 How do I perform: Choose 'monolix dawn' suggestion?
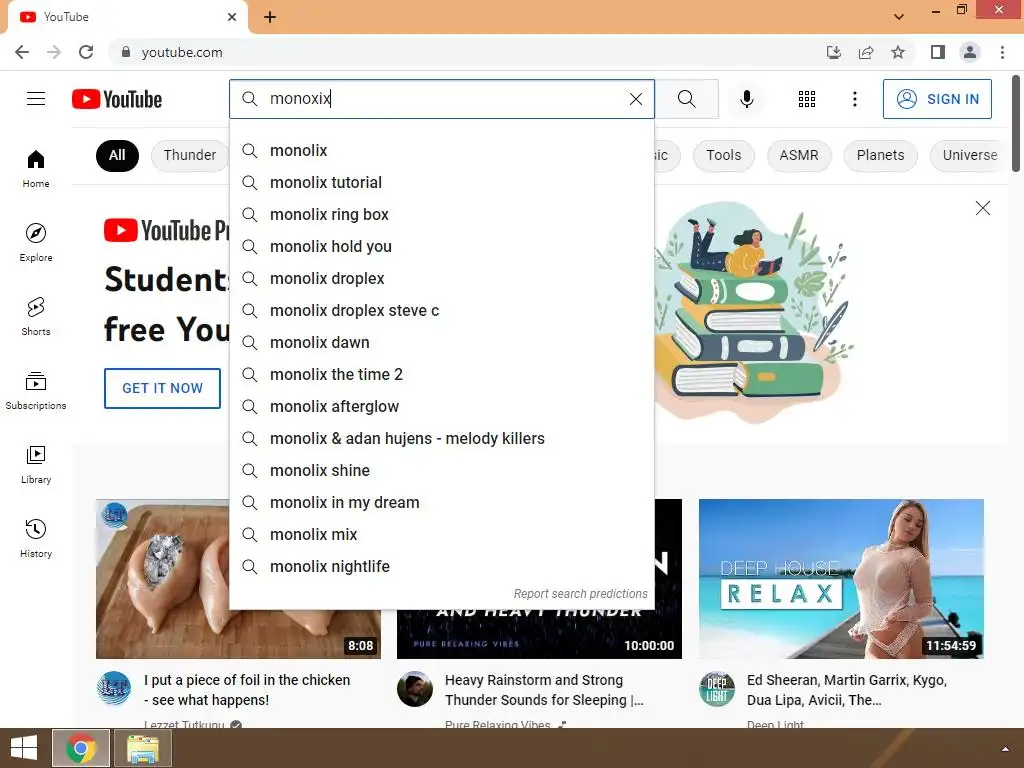click(441, 342)
